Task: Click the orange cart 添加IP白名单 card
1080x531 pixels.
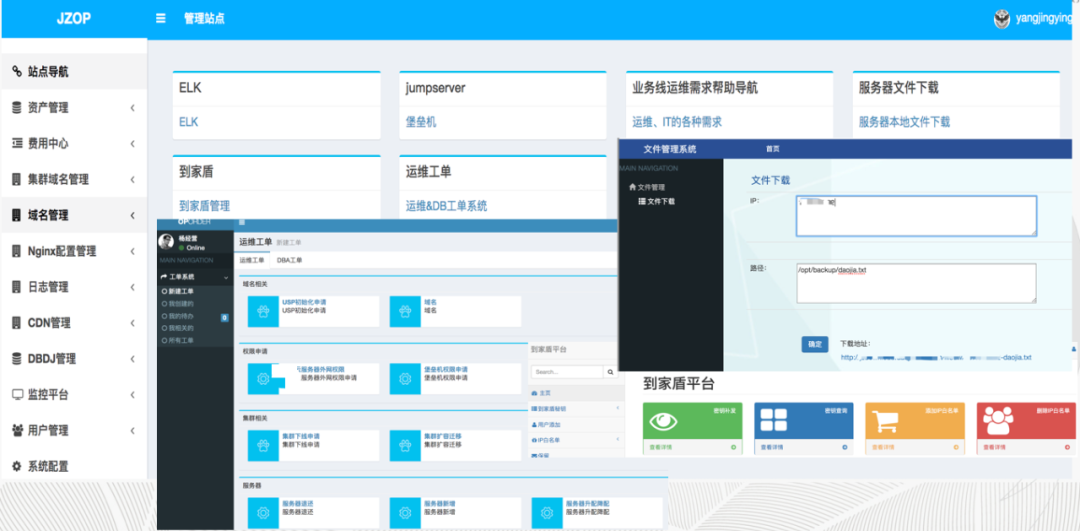Action: tap(915, 428)
